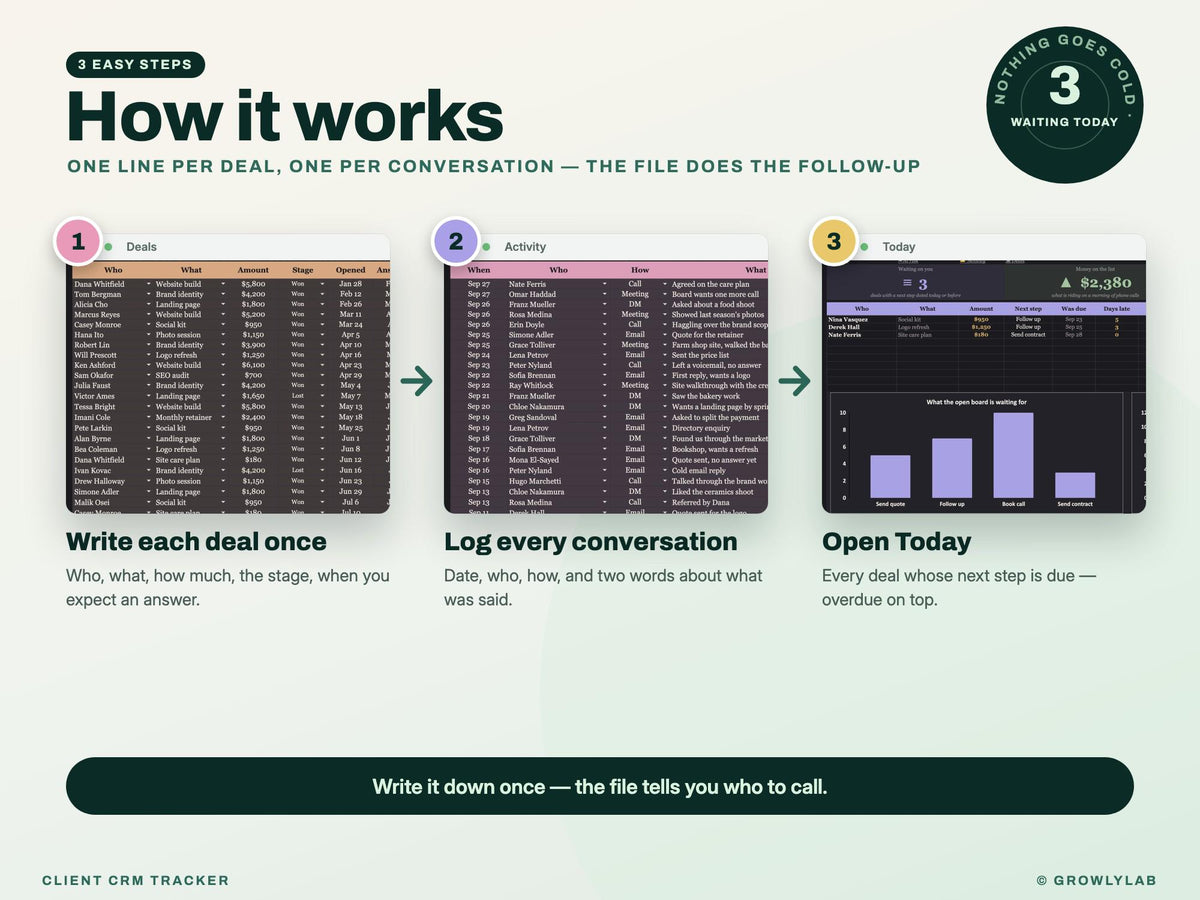Viewport: 1200px width, 900px height.
Task: Click the 'Send quote' bar in the chart
Action: click(x=890, y=476)
